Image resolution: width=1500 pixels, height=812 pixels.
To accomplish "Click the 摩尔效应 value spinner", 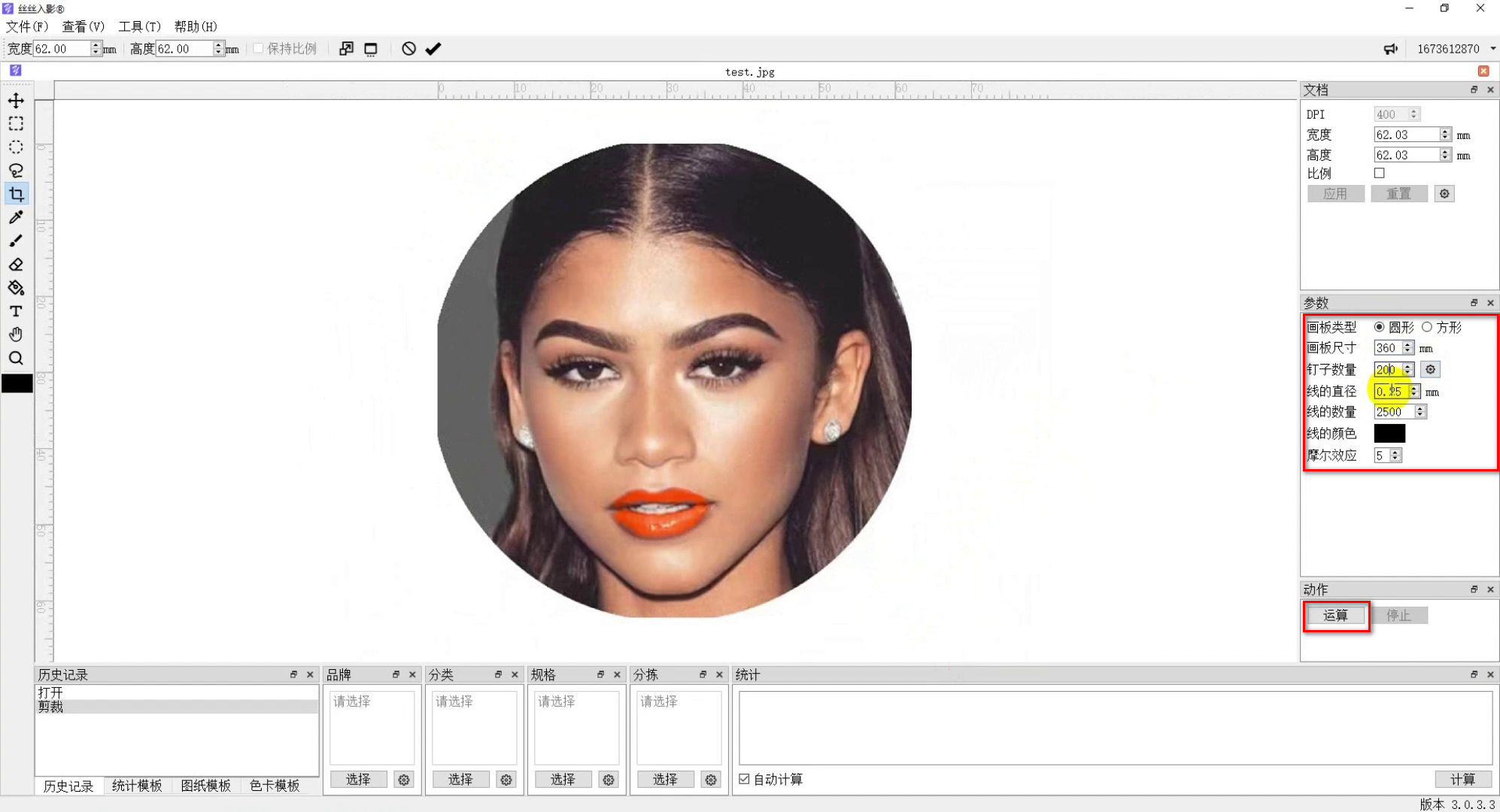I will pos(1395,456).
